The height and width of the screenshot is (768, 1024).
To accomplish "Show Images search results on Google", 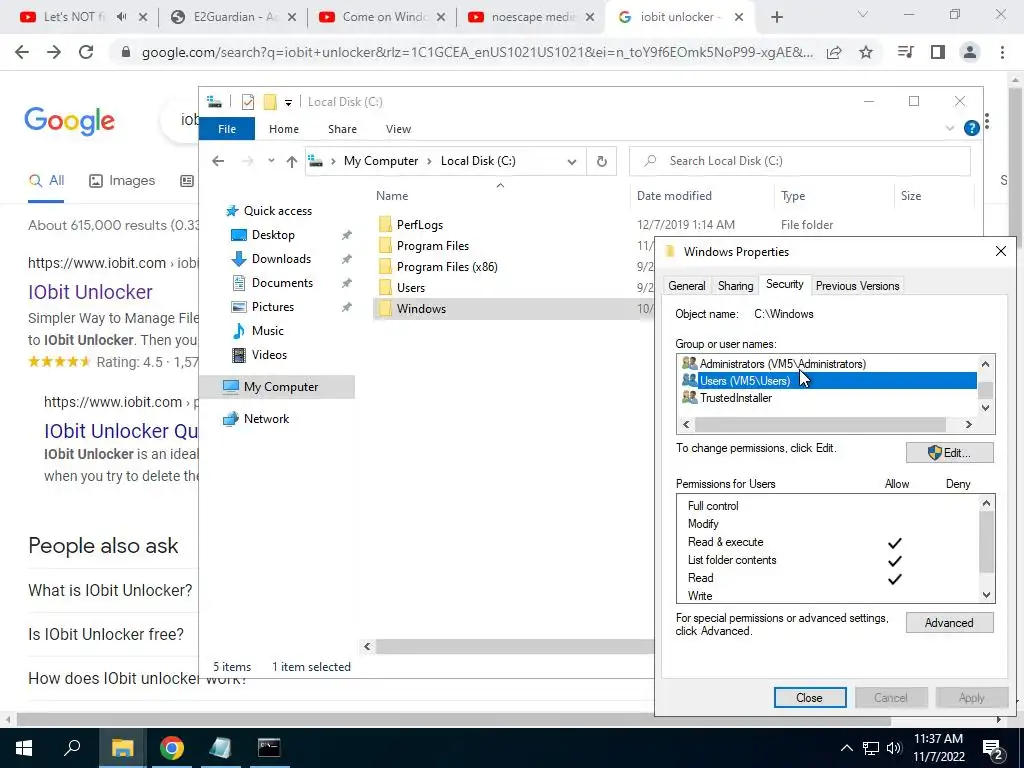I will [122, 181].
